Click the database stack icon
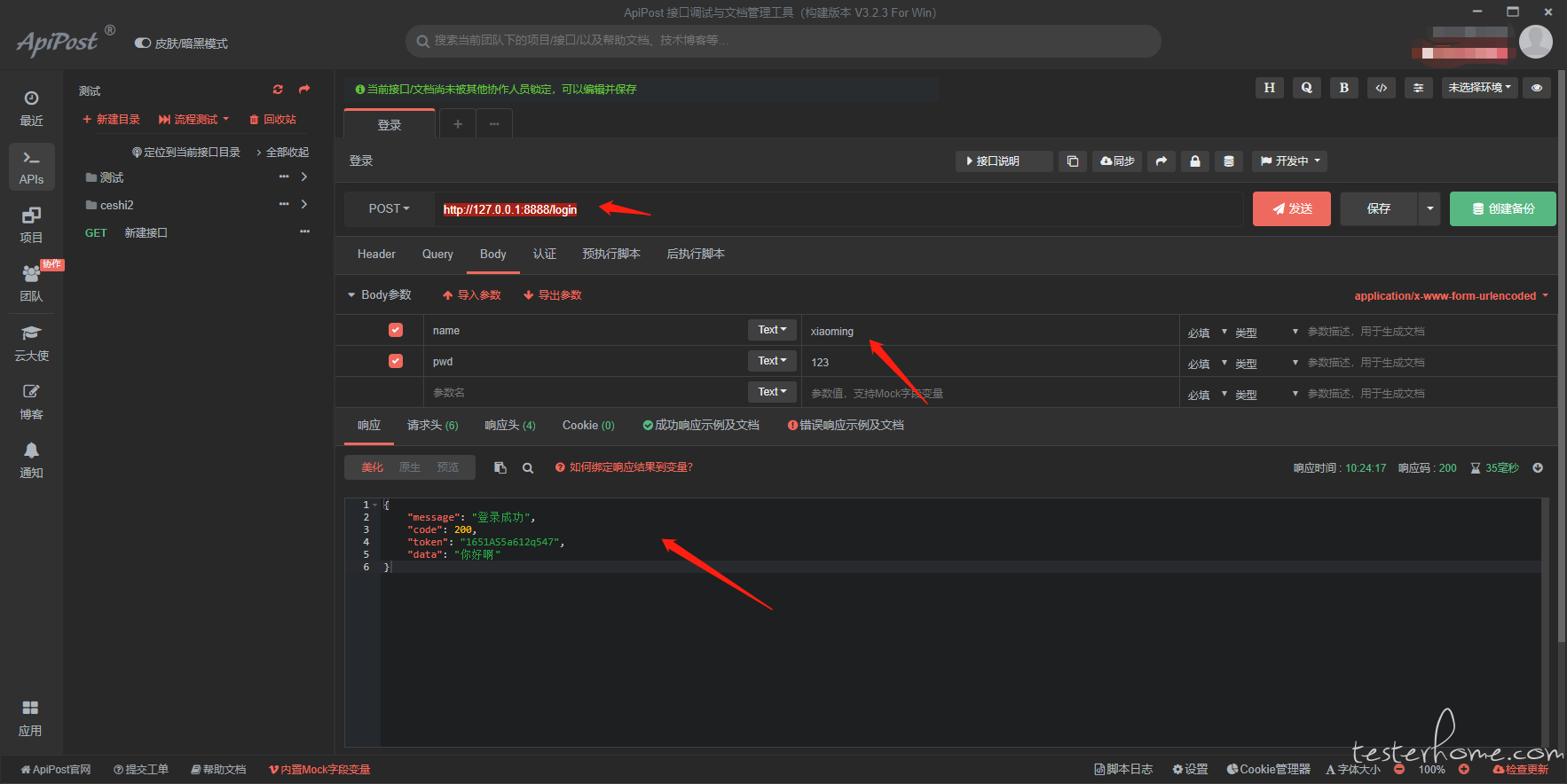 (x=1229, y=161)
